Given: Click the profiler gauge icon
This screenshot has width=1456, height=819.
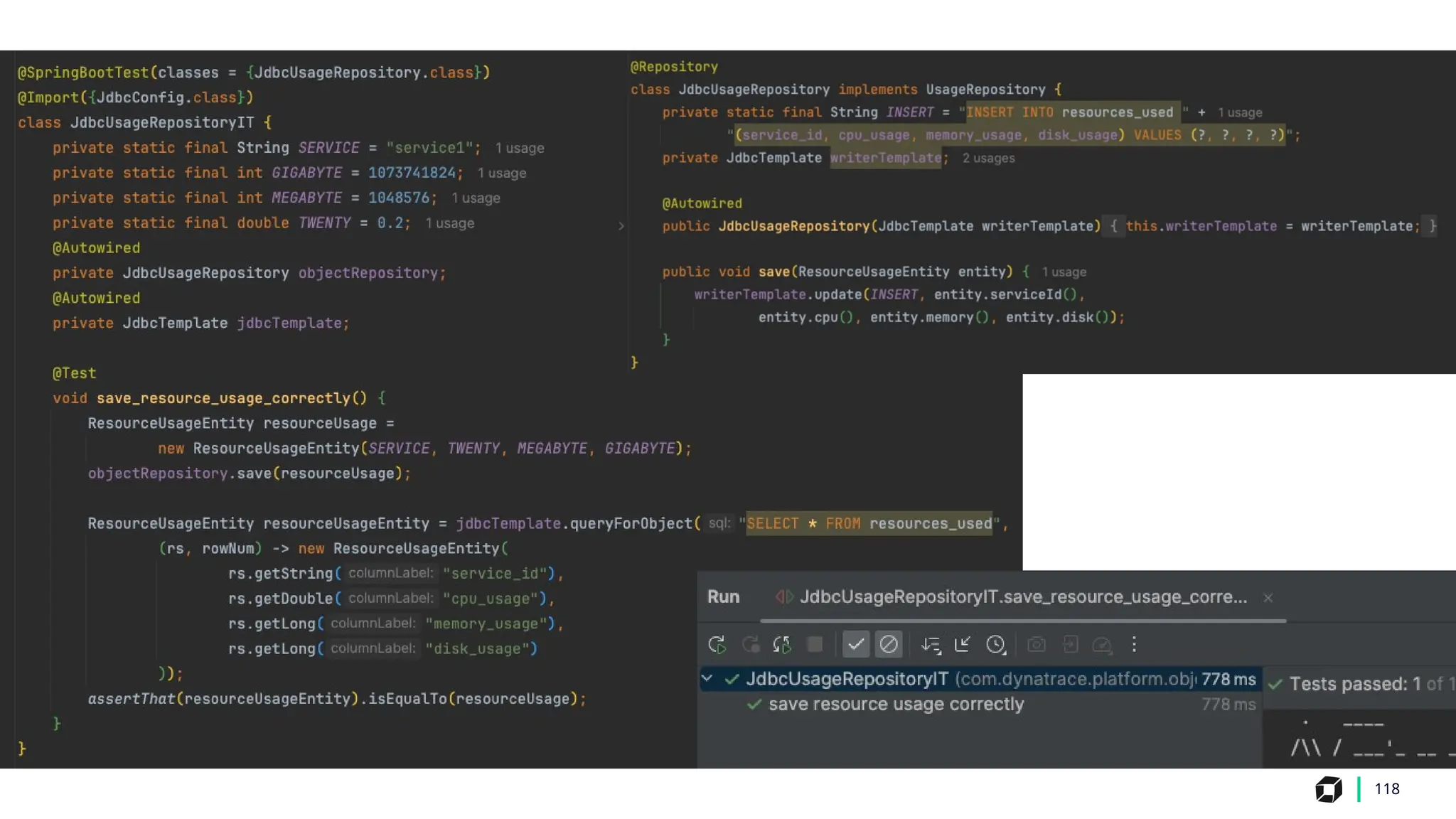Looking at the screenshot, I should coord(1102,645).
